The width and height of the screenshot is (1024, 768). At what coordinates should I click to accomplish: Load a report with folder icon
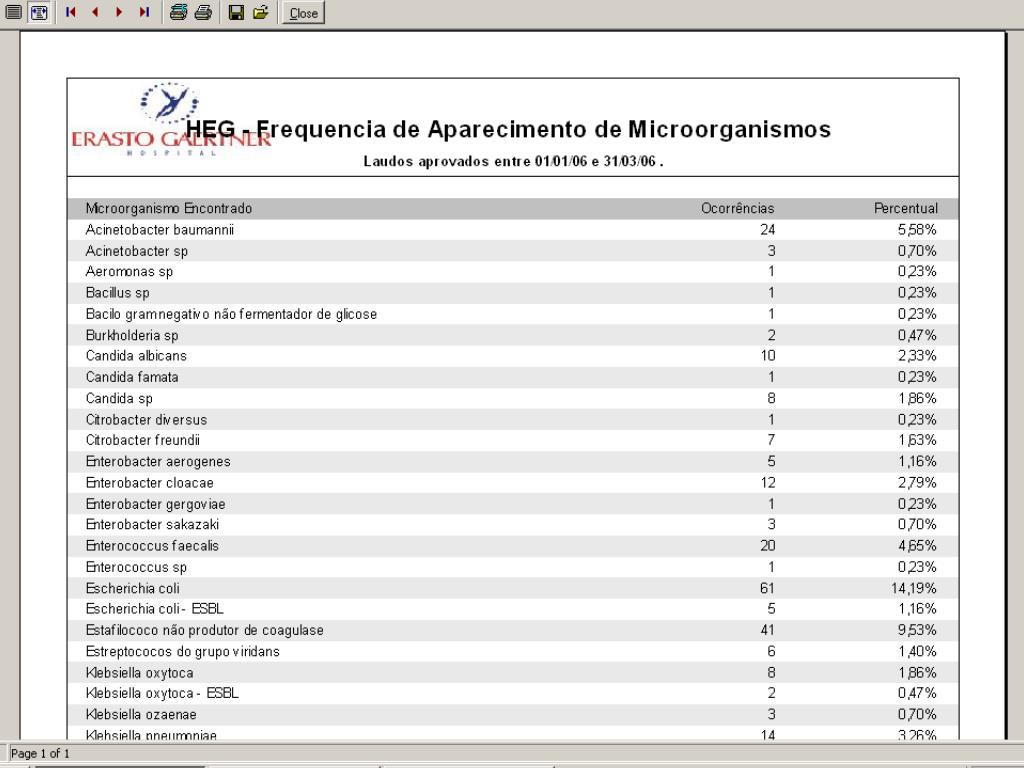261,12
